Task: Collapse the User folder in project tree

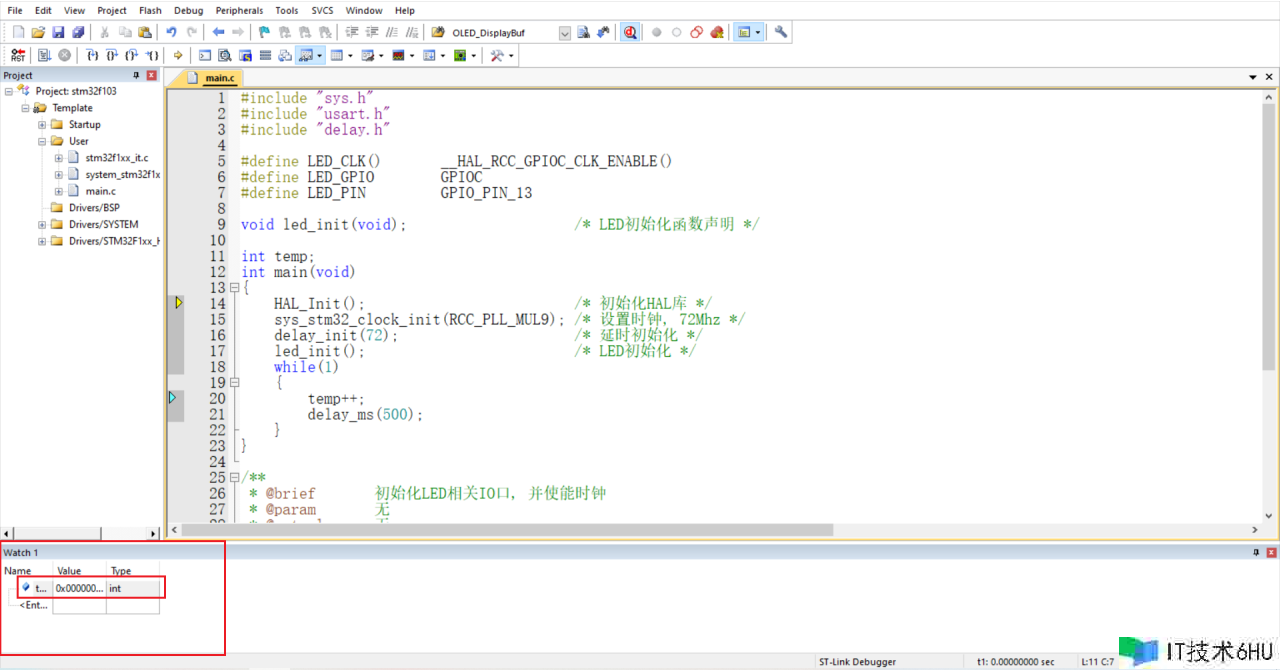Action: click(42, 141)
